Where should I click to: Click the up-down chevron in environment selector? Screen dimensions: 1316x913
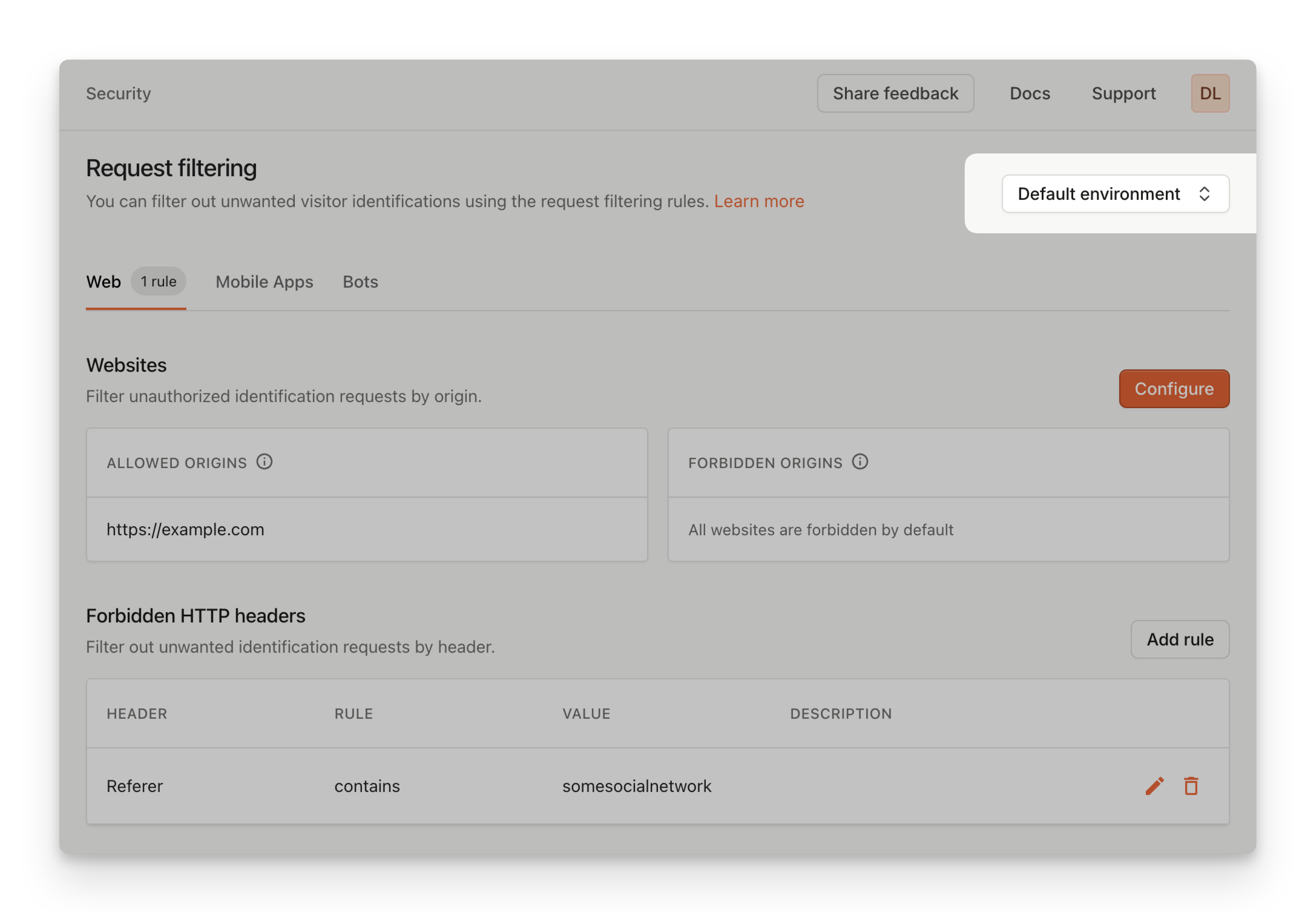pos(1204,194)
